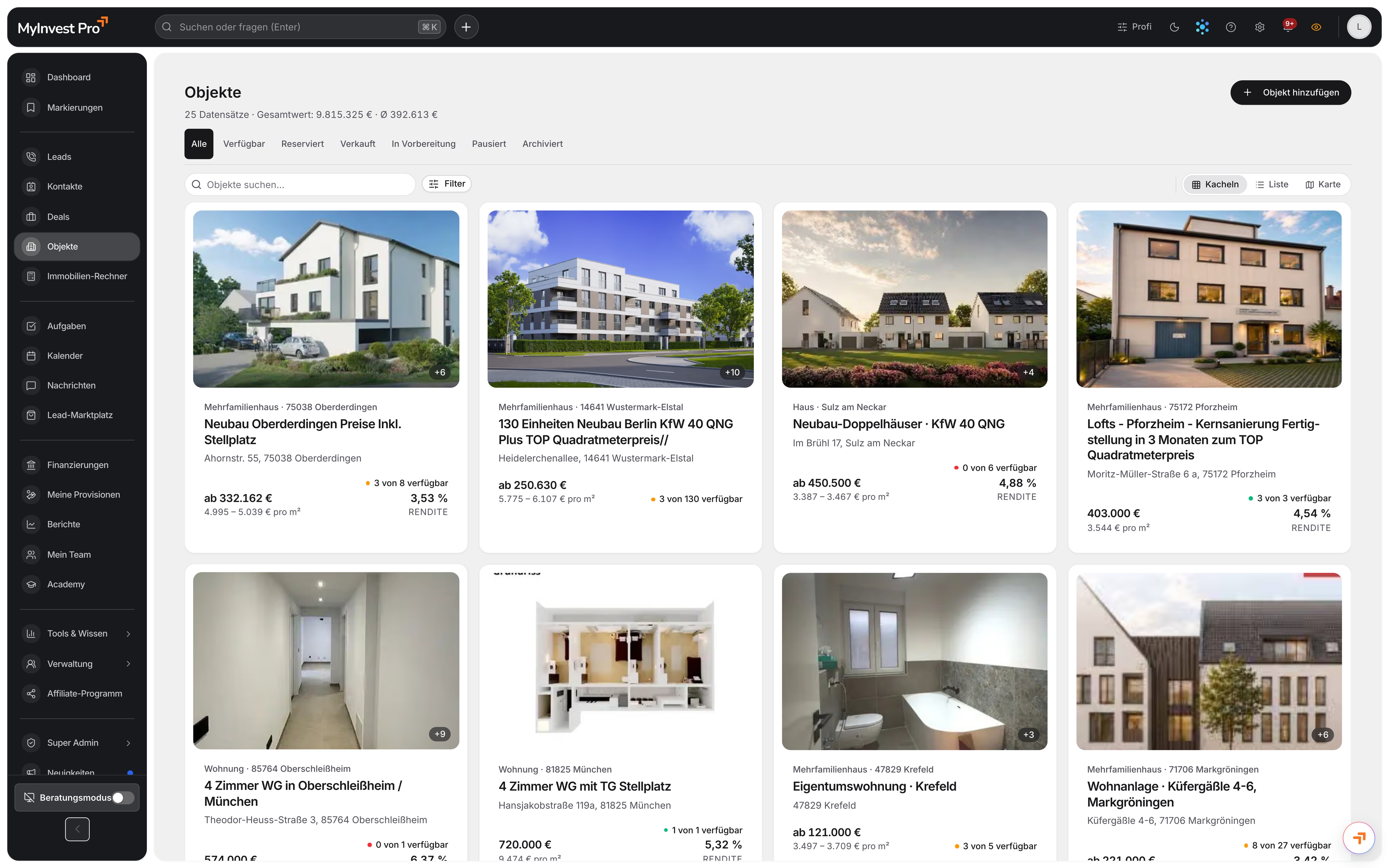Open Deals briefcase icon
The height and width of the screenshot is (868, 1389).
(x=31, y=216)
